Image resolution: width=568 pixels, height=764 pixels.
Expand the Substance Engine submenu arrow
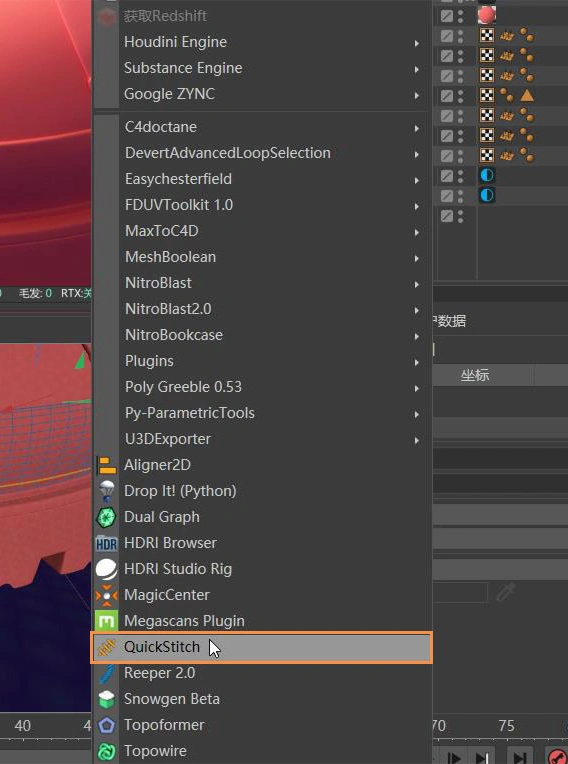click(417, 70)
